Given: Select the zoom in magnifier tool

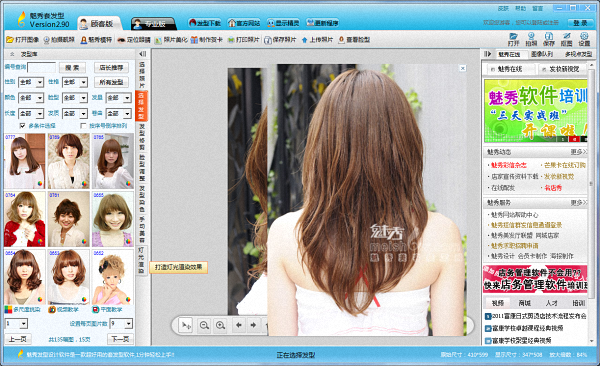Looking at the screenshot, I should pyautogui.click(x=220, y=325).
